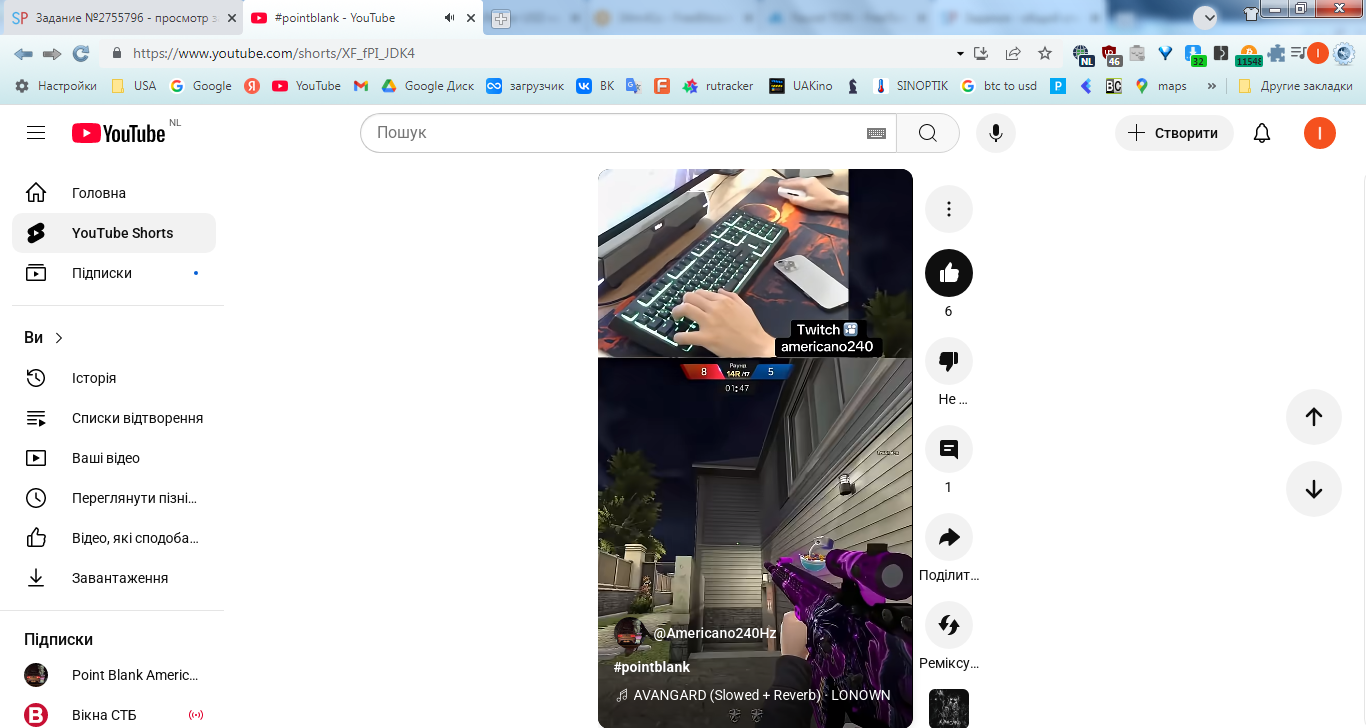The image size is (1366, 728).
Task: Click the YouTube logo
Action: (x=119, y=133)
